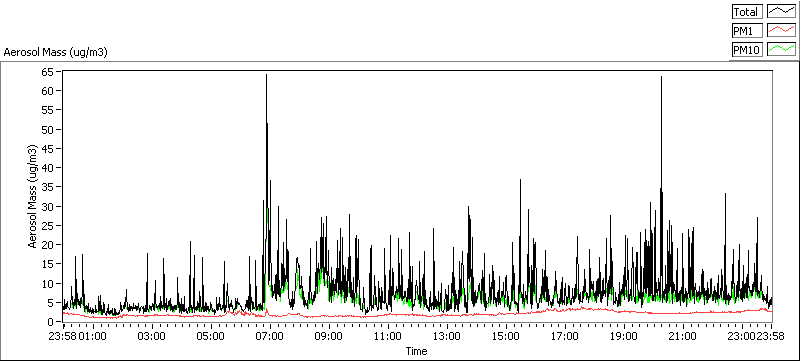This screenshot has width=800, height=361.
Task: Open the PM1 red line style swatch
Action: (x=782, y=31)
